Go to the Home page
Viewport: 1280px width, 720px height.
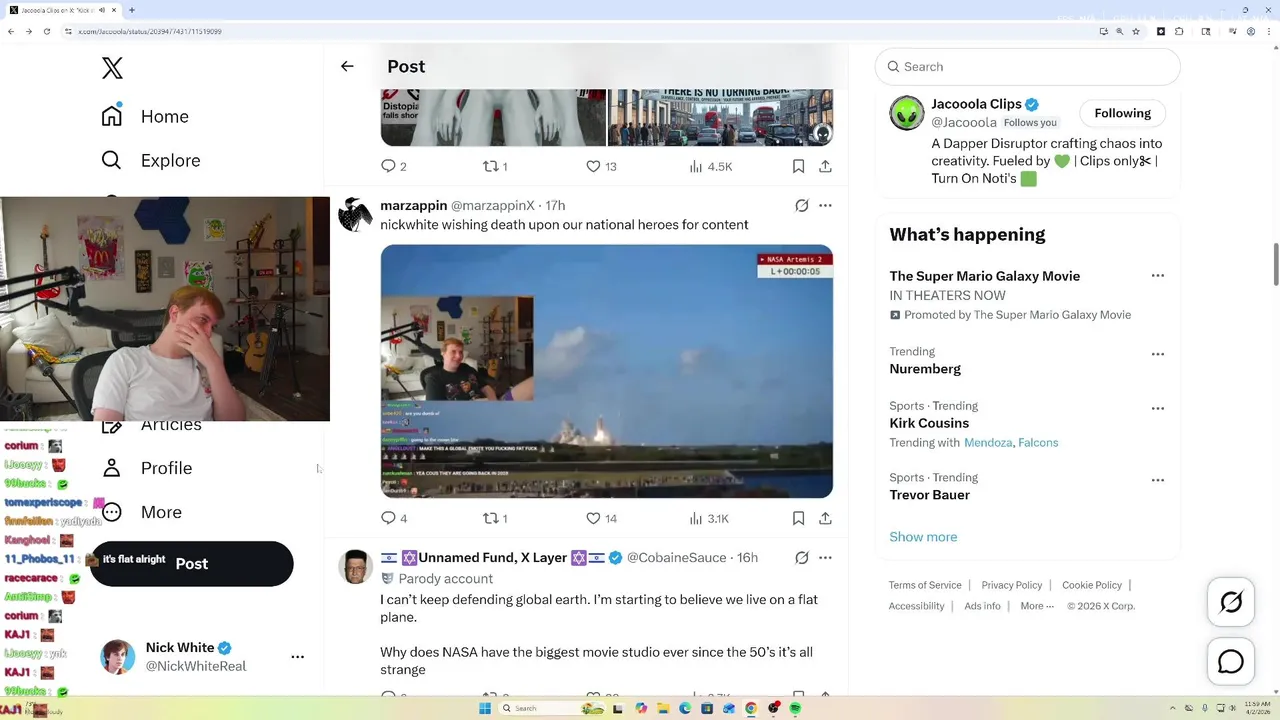pyautogui.click(x=145, y=116)
